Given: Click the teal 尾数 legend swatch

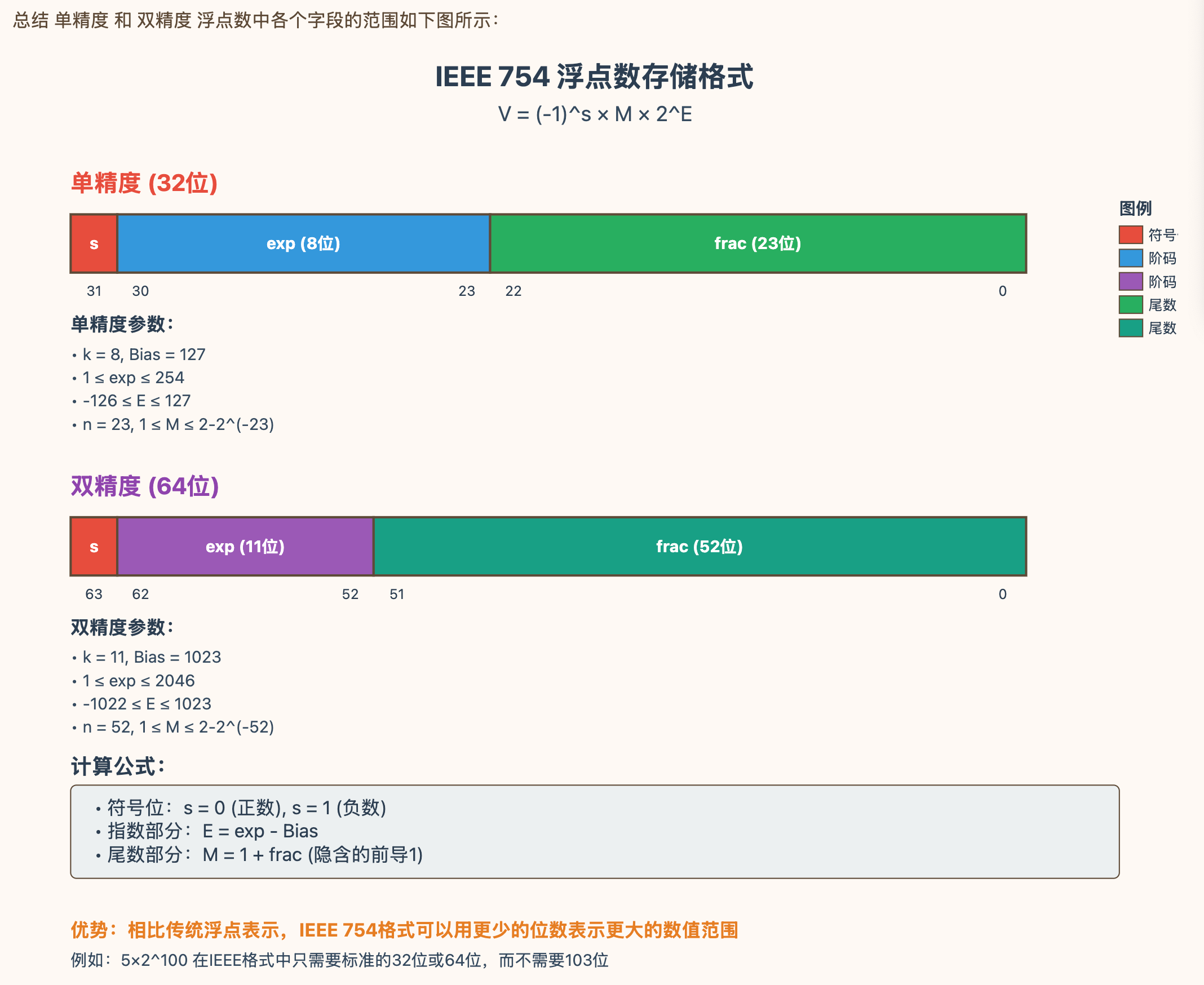Looking at the screenshot, I should point(1130,328).
